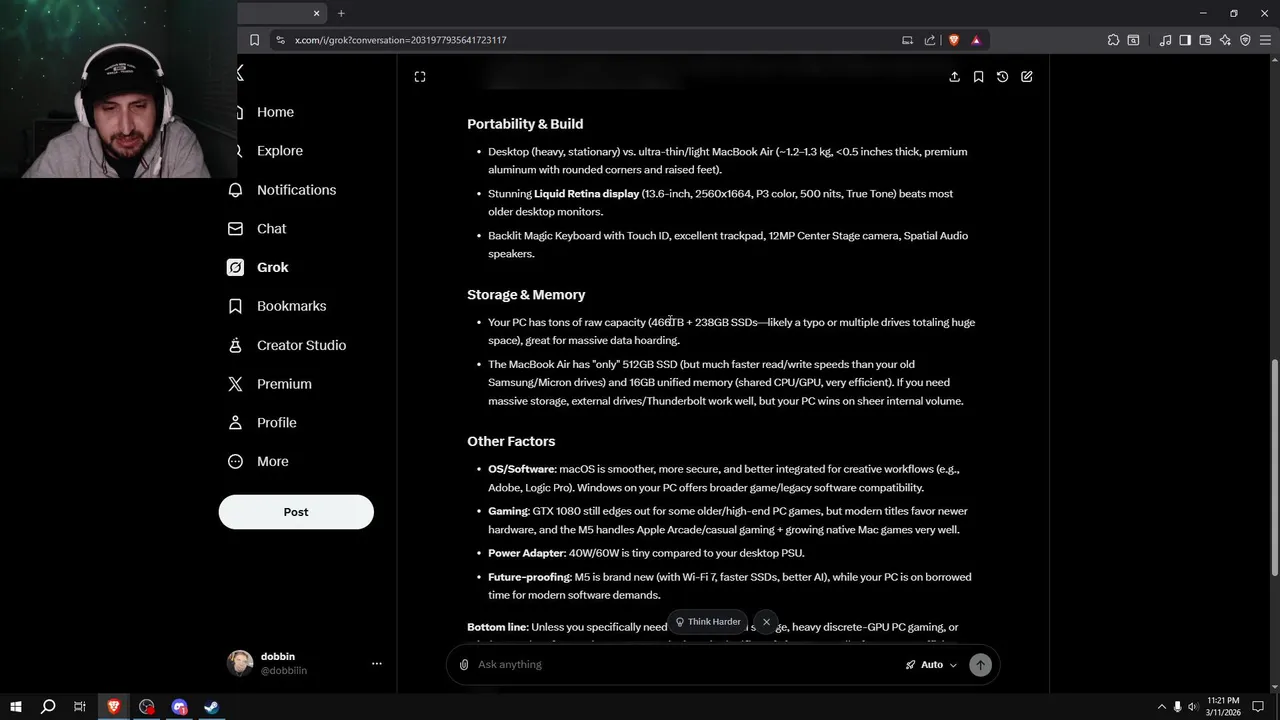Screen dimensions: 1280x720
Task: Open the media control music note icon
Action: (1165, 40)
